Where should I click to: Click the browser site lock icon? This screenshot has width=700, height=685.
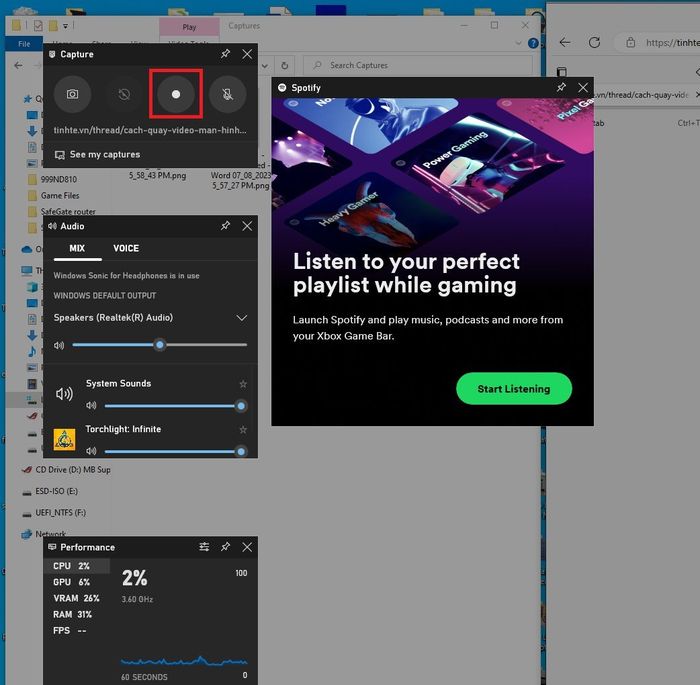tap(630, 42)
